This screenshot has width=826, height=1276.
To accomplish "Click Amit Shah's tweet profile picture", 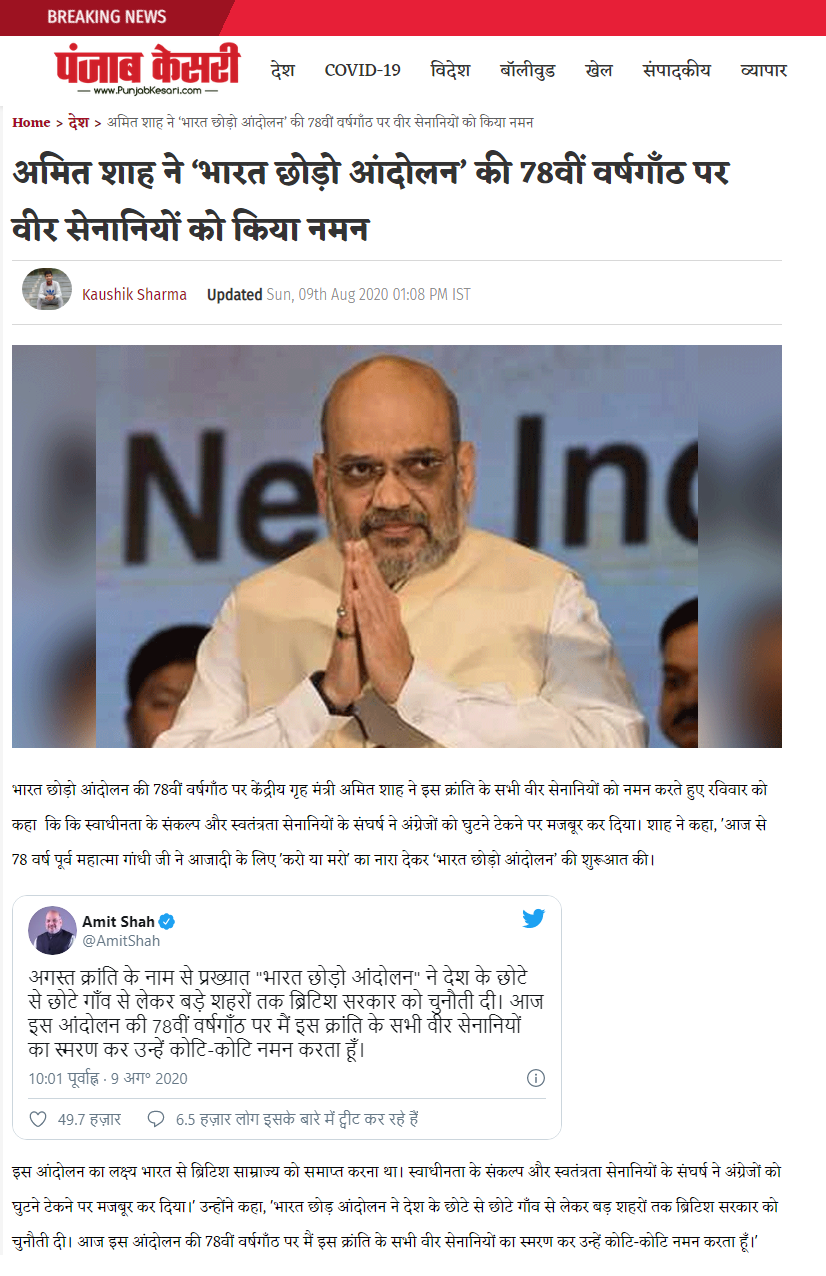I will coord(52,930).
